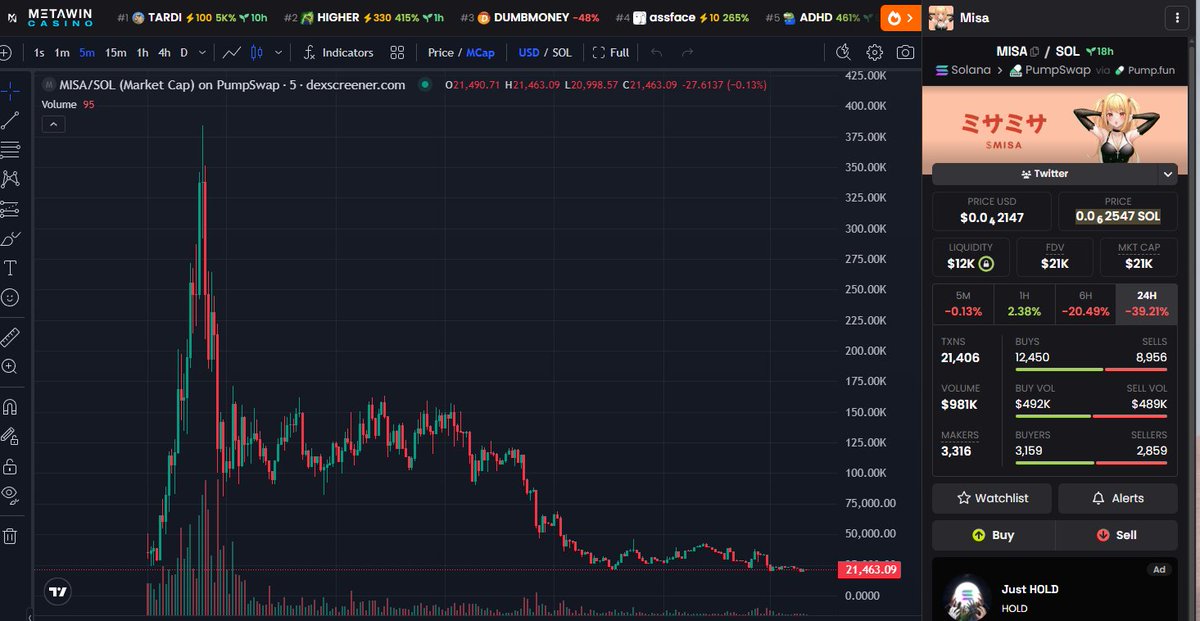This screenshot has height=621, width=1200.
Task: Add MISA to Watchlist
Action: (992, 498)
